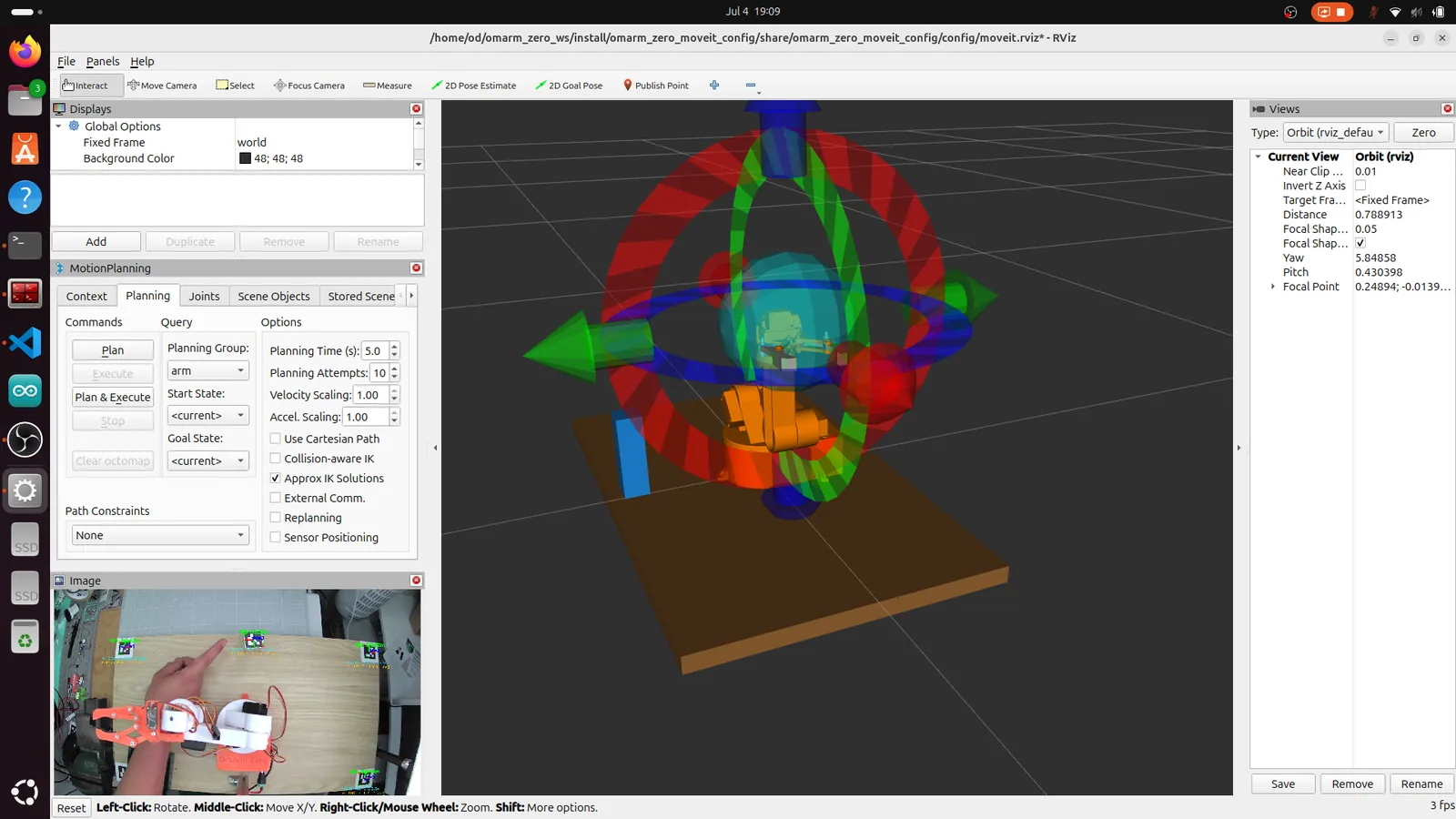Click the Show Applications Ubuntu icon
The width and height of the screenshot is (1456, 819).
[x=25, y=792]
